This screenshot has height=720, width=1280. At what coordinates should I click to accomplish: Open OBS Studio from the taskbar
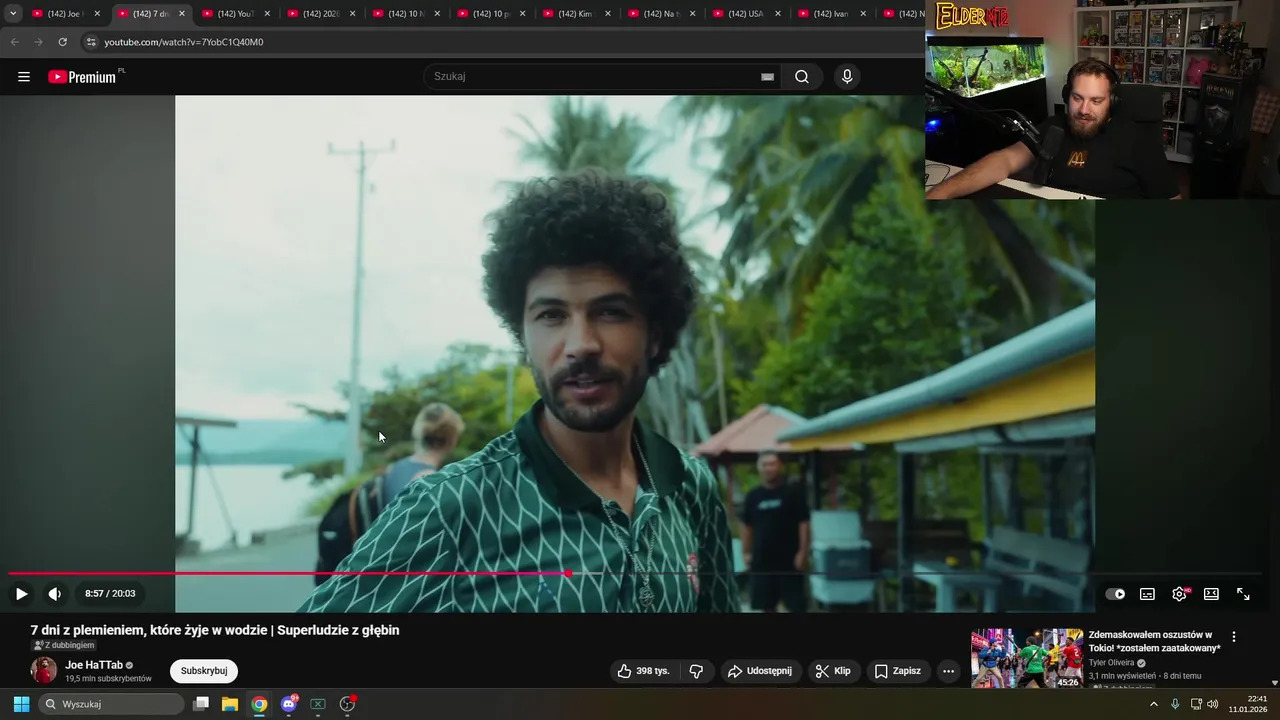tap(347, 704)
